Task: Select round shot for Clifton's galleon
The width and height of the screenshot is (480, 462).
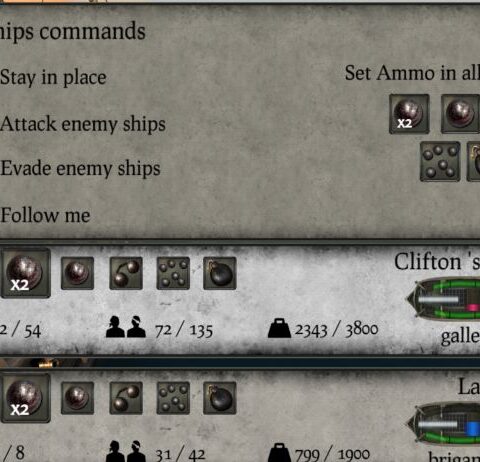Action: point(77,273)
